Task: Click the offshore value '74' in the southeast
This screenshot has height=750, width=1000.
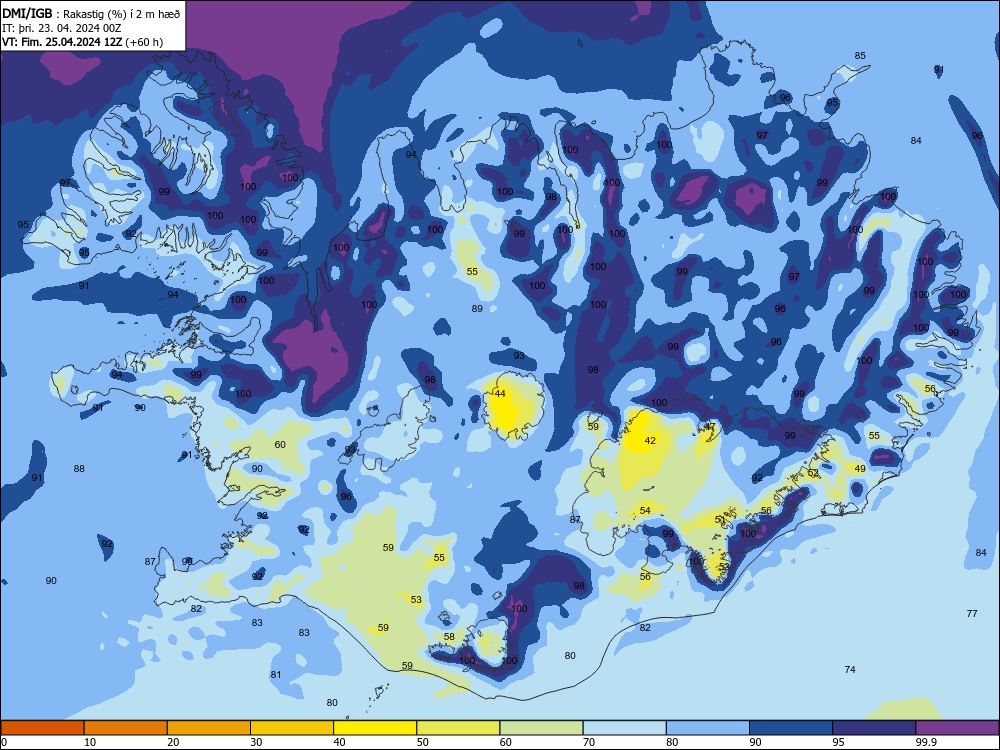Action: pos(849,670)
